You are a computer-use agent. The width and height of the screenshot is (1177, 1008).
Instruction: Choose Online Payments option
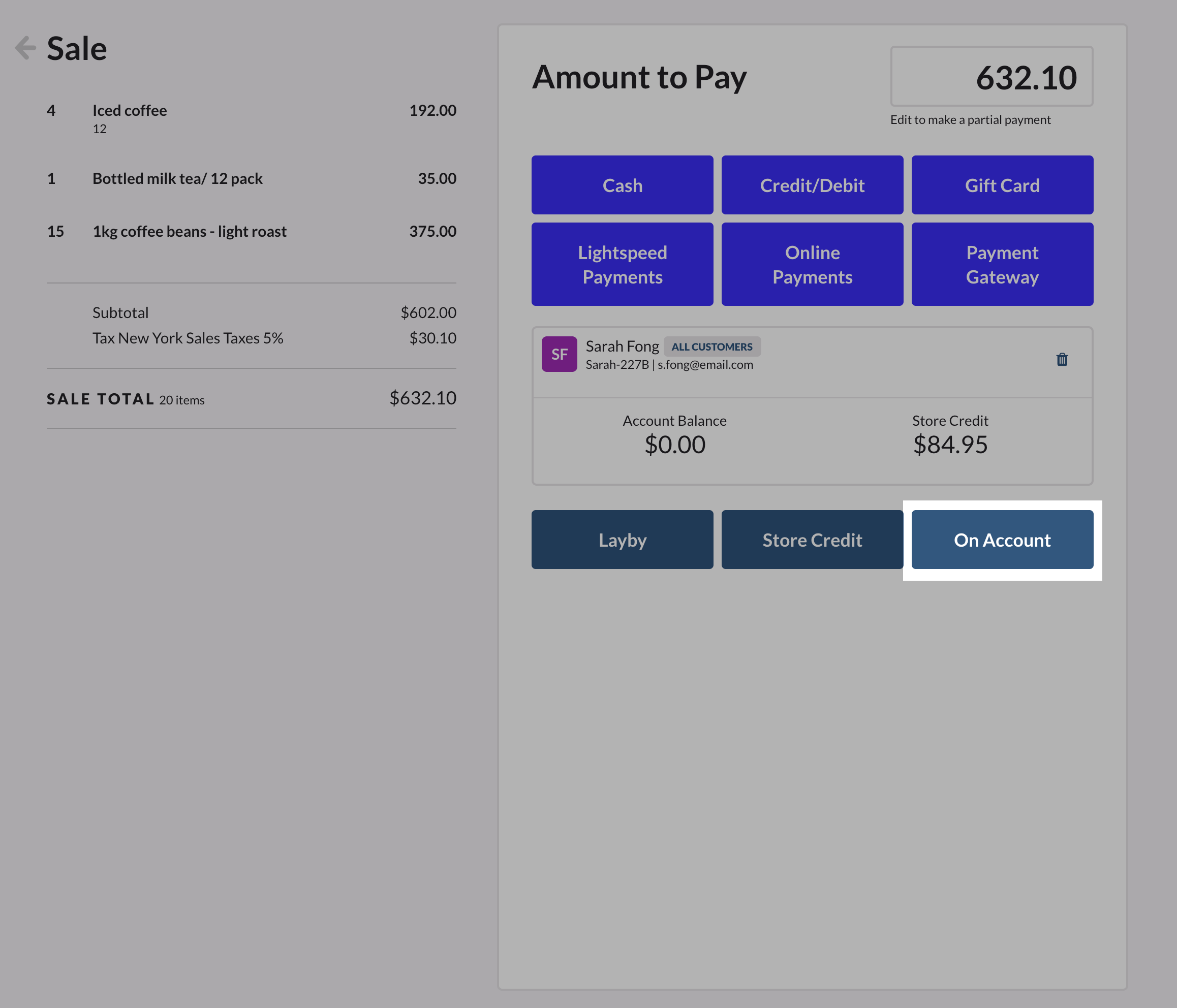(x=812, y=265)
